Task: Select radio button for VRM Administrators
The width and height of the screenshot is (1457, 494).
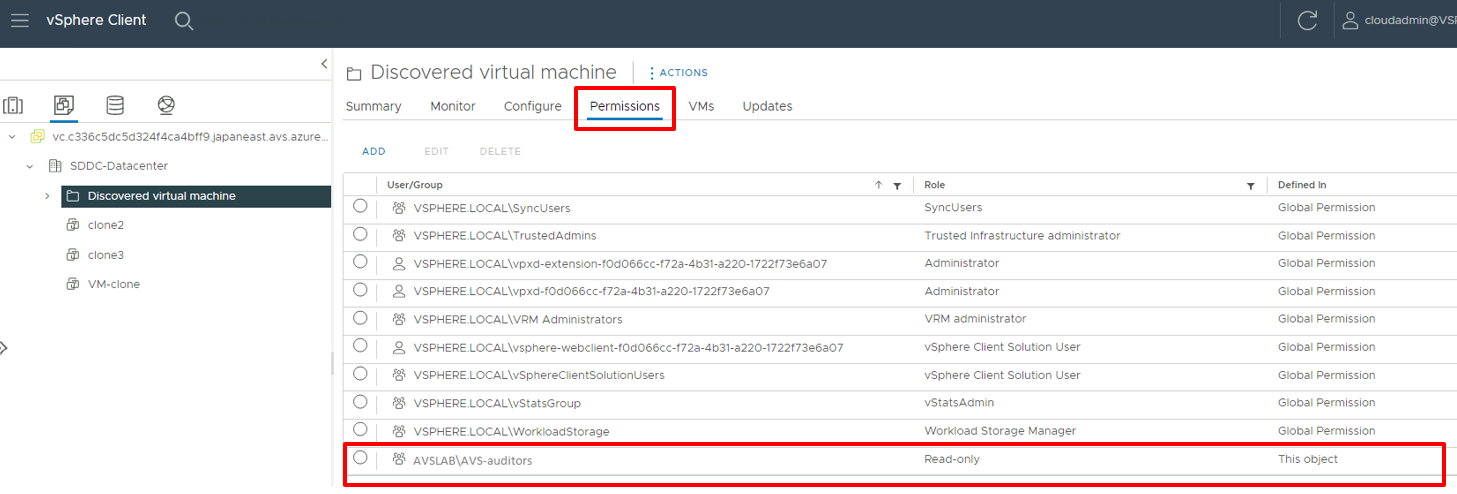Action: tap(360, 318)
